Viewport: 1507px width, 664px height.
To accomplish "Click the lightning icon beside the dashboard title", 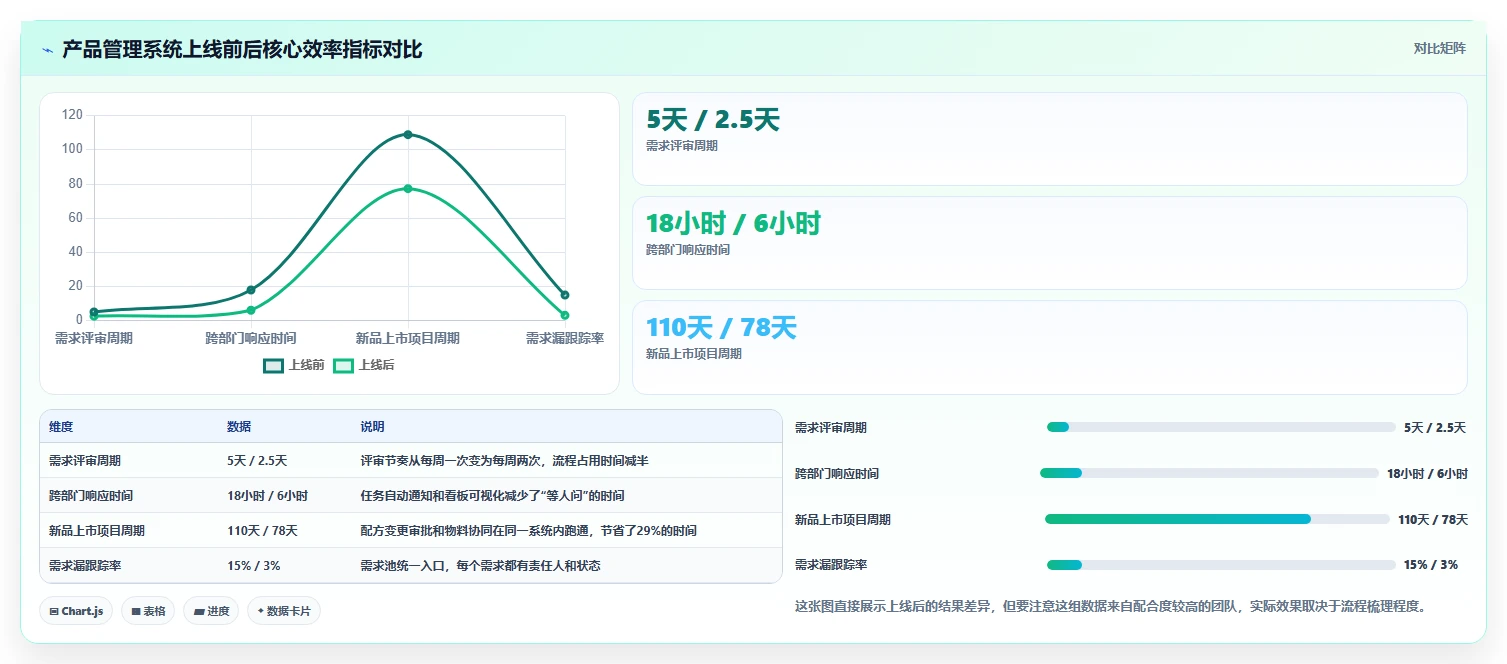I will pos(47,50).
